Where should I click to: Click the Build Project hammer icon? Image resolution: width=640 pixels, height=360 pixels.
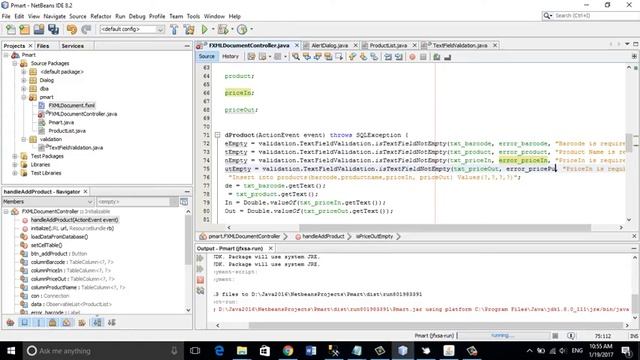click(174, 29)
